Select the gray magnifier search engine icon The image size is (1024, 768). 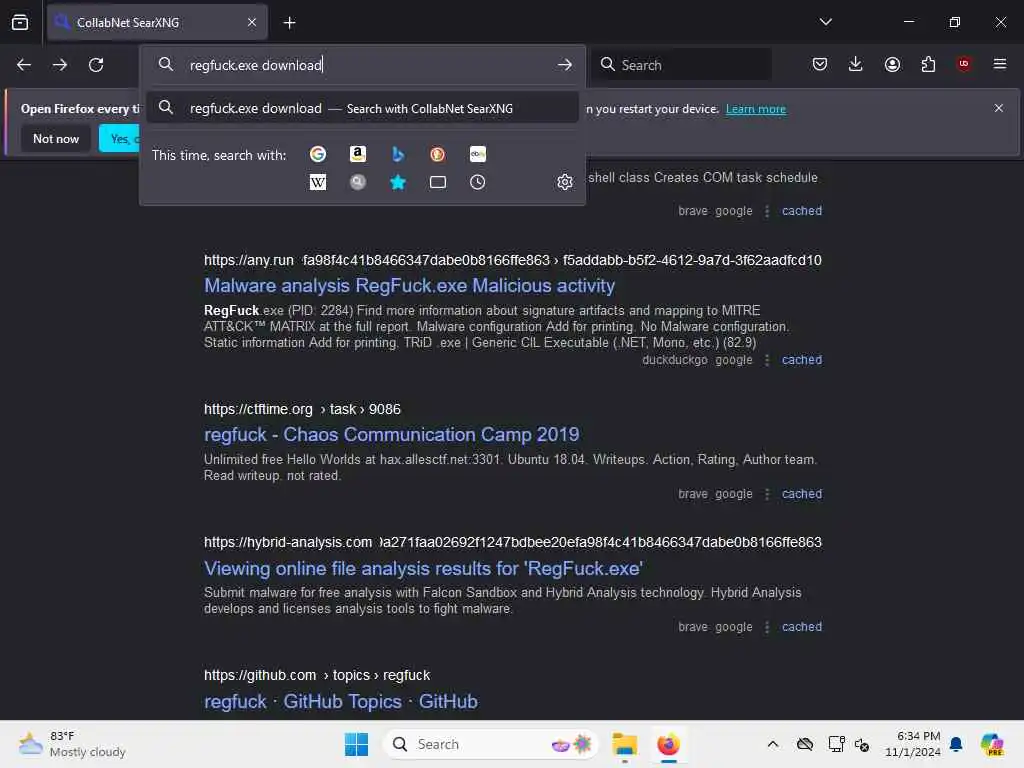(358, 182)
